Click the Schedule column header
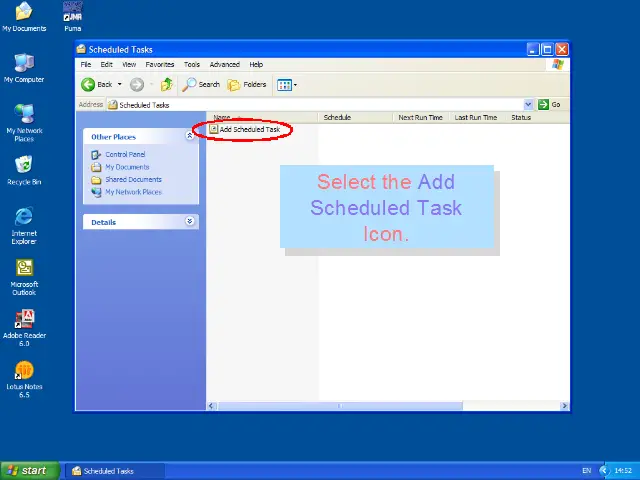 (337, 117)
